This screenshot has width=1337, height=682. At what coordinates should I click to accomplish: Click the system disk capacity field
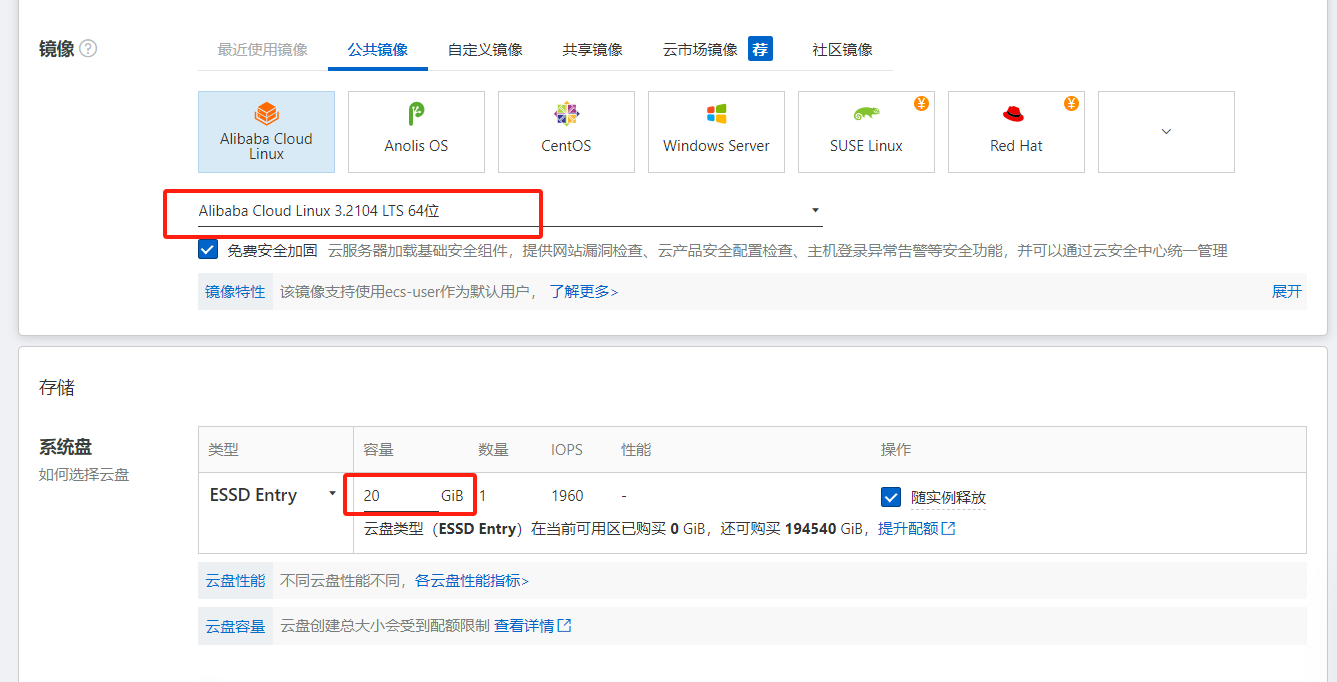401,496
